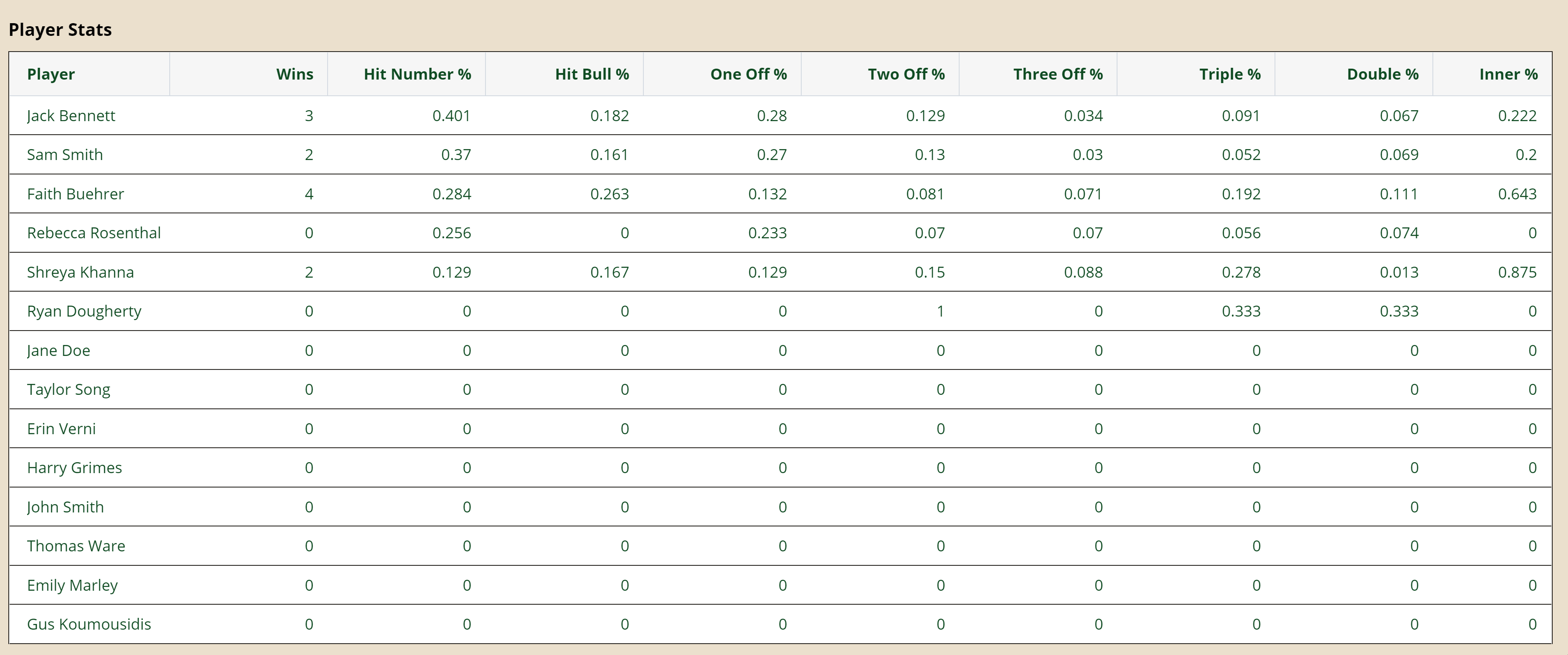This screenshot has width=1568, height=655.
Task: Click the One Off % column header
Action: click(748, 74)
